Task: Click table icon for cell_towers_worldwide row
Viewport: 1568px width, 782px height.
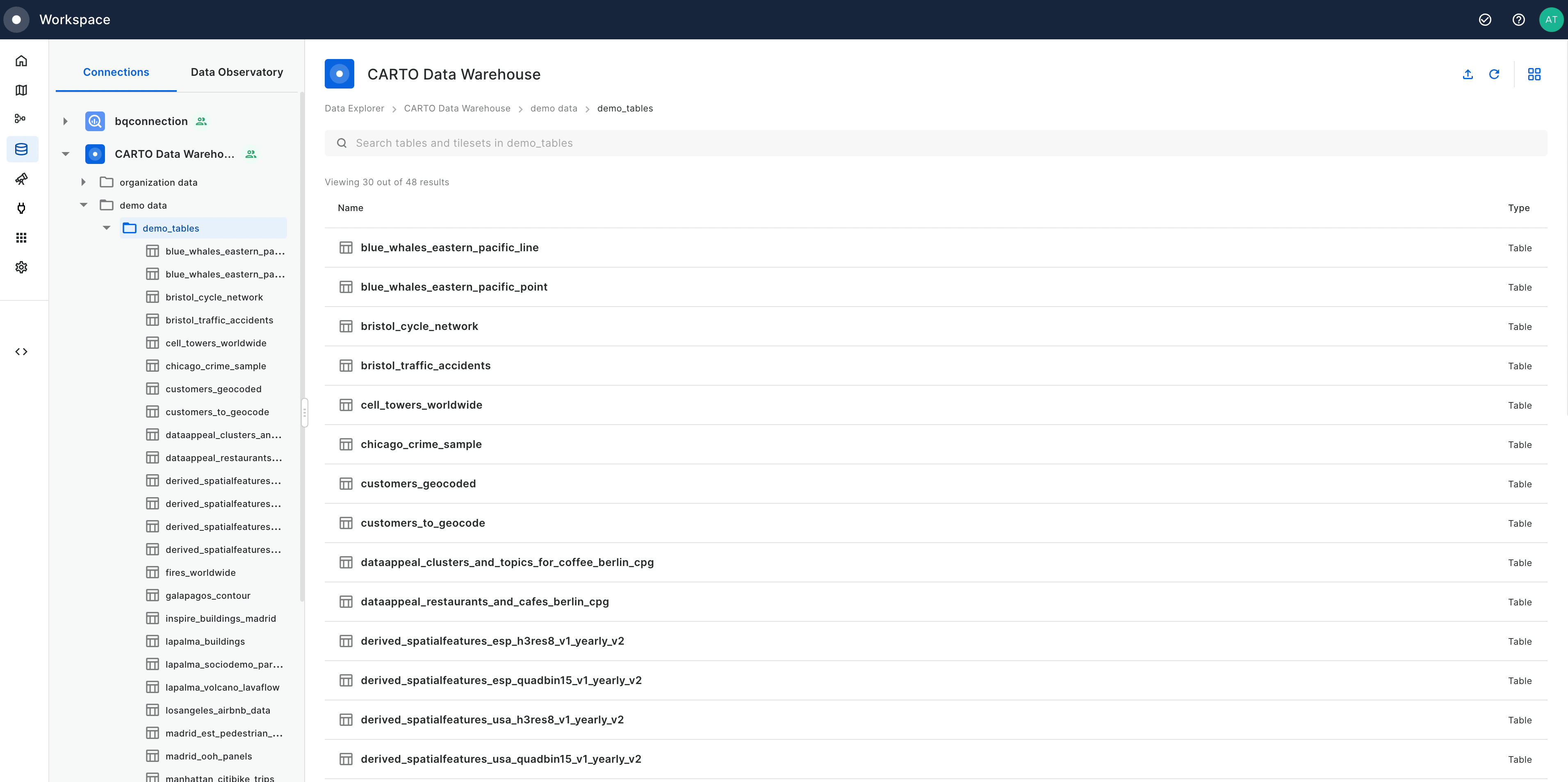Action: (346, 405)
